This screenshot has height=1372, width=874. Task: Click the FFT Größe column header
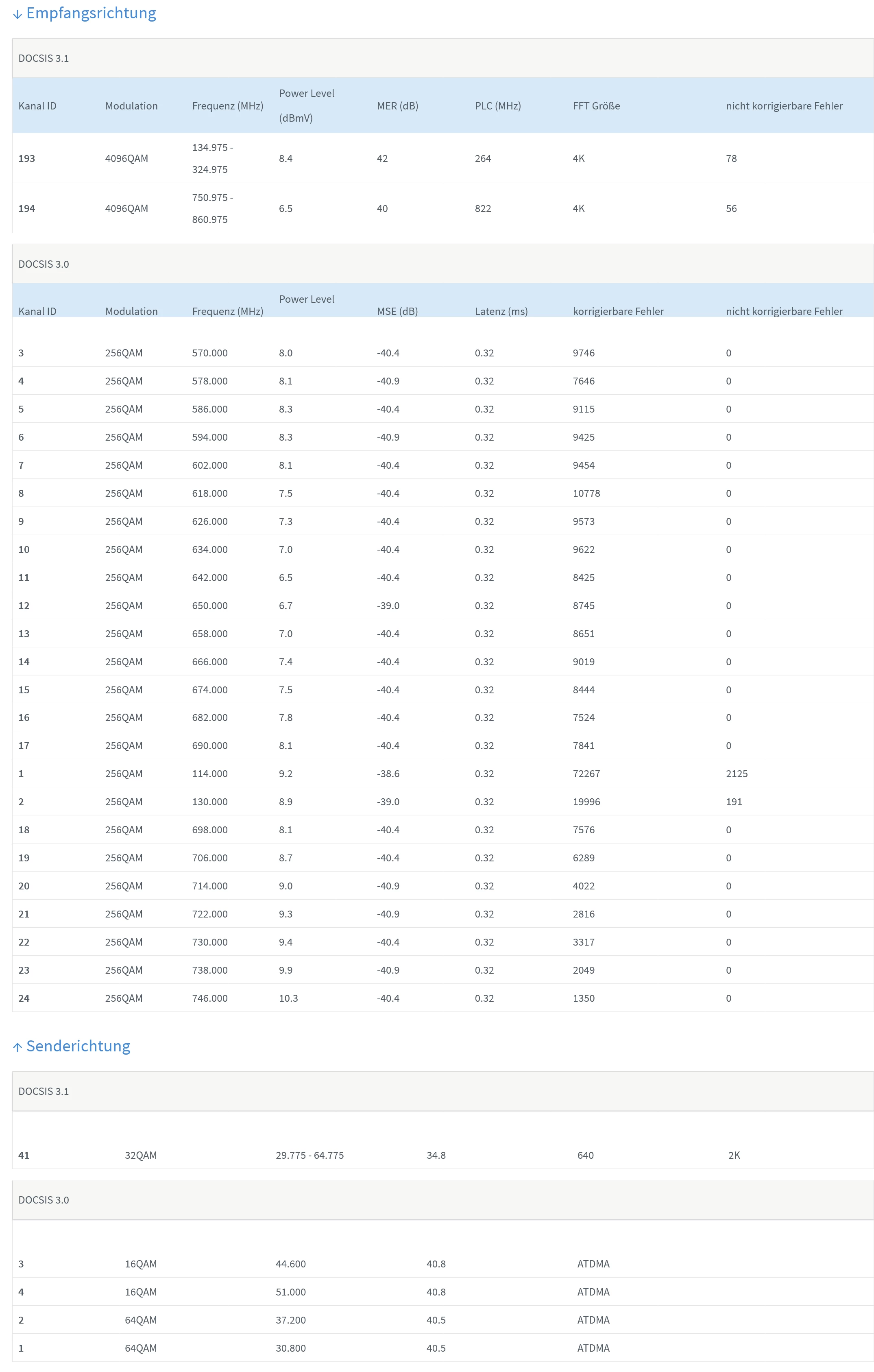point(596,105)
